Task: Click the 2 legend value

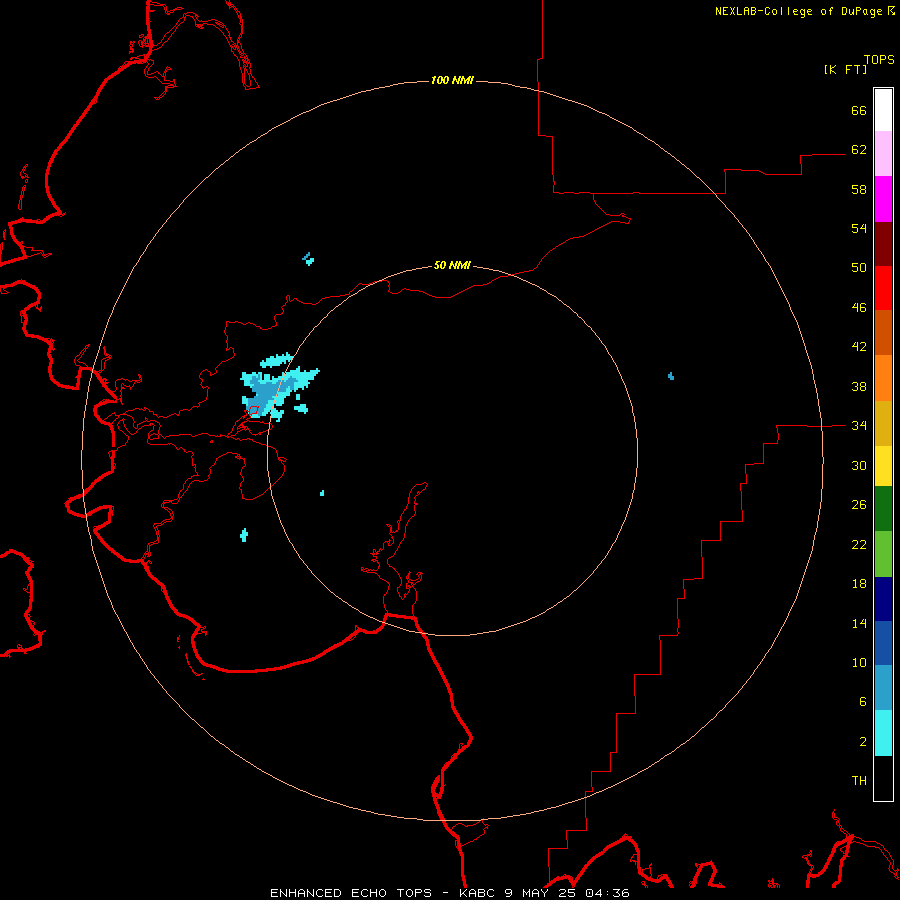Action: tap(863, 741)
